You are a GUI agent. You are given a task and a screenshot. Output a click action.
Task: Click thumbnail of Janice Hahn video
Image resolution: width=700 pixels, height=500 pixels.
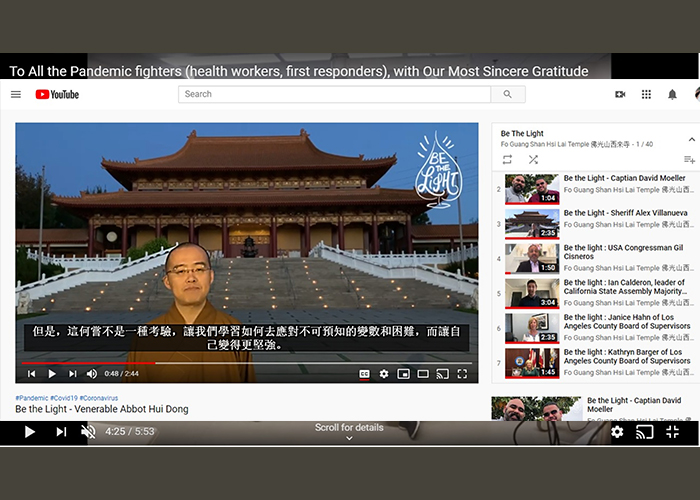tap(532, 328)
